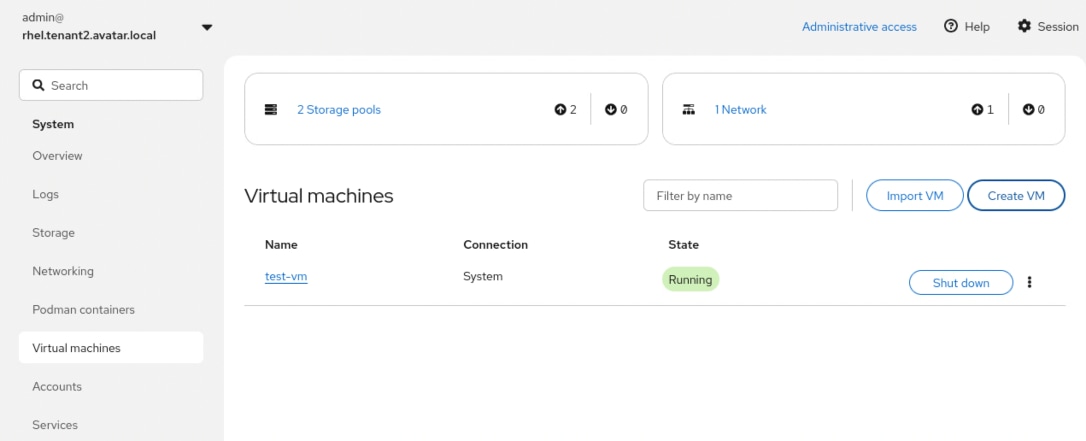Viewport: 1086px width, 441px height.
Task: Focus the Filter by name field
Action: [740, 196]
